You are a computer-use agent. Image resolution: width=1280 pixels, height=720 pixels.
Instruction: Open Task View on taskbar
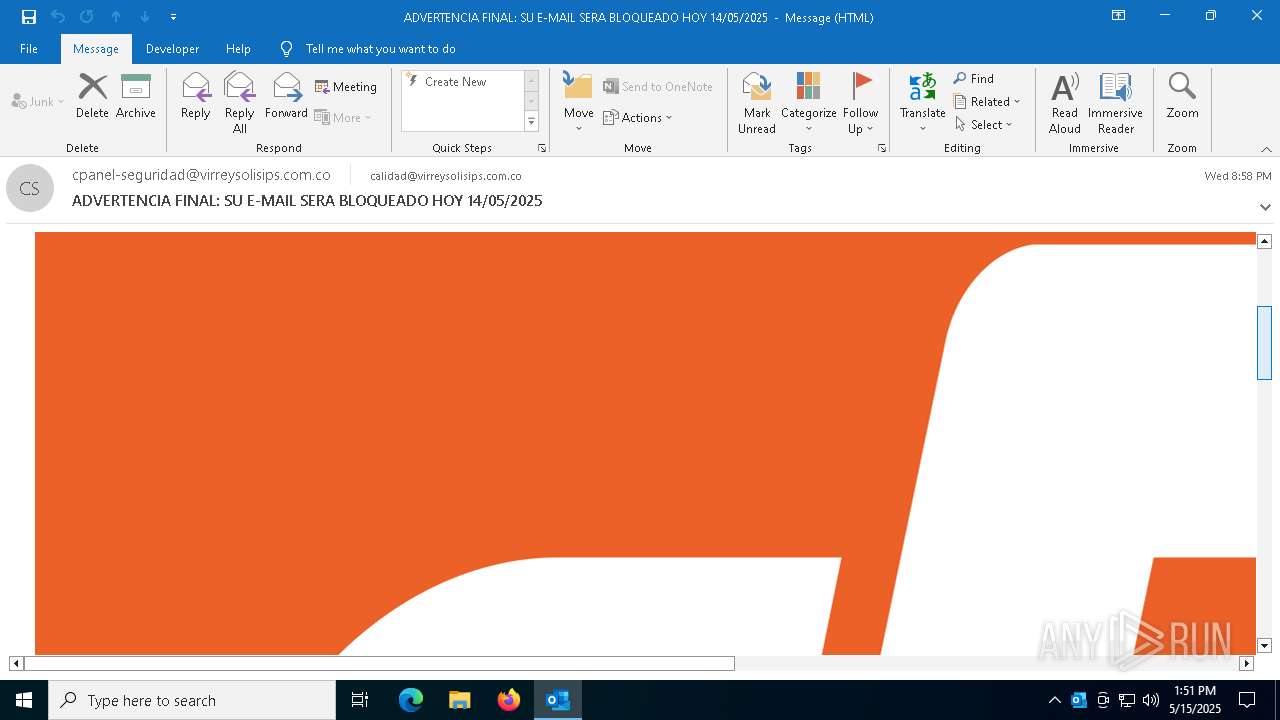pos(360,700)
